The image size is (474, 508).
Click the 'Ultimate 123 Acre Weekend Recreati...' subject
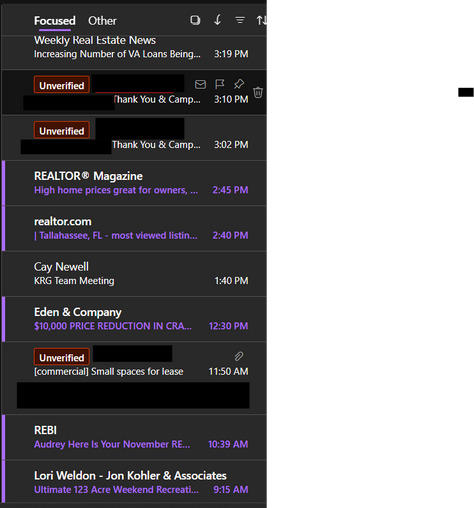tap(116, 490)
